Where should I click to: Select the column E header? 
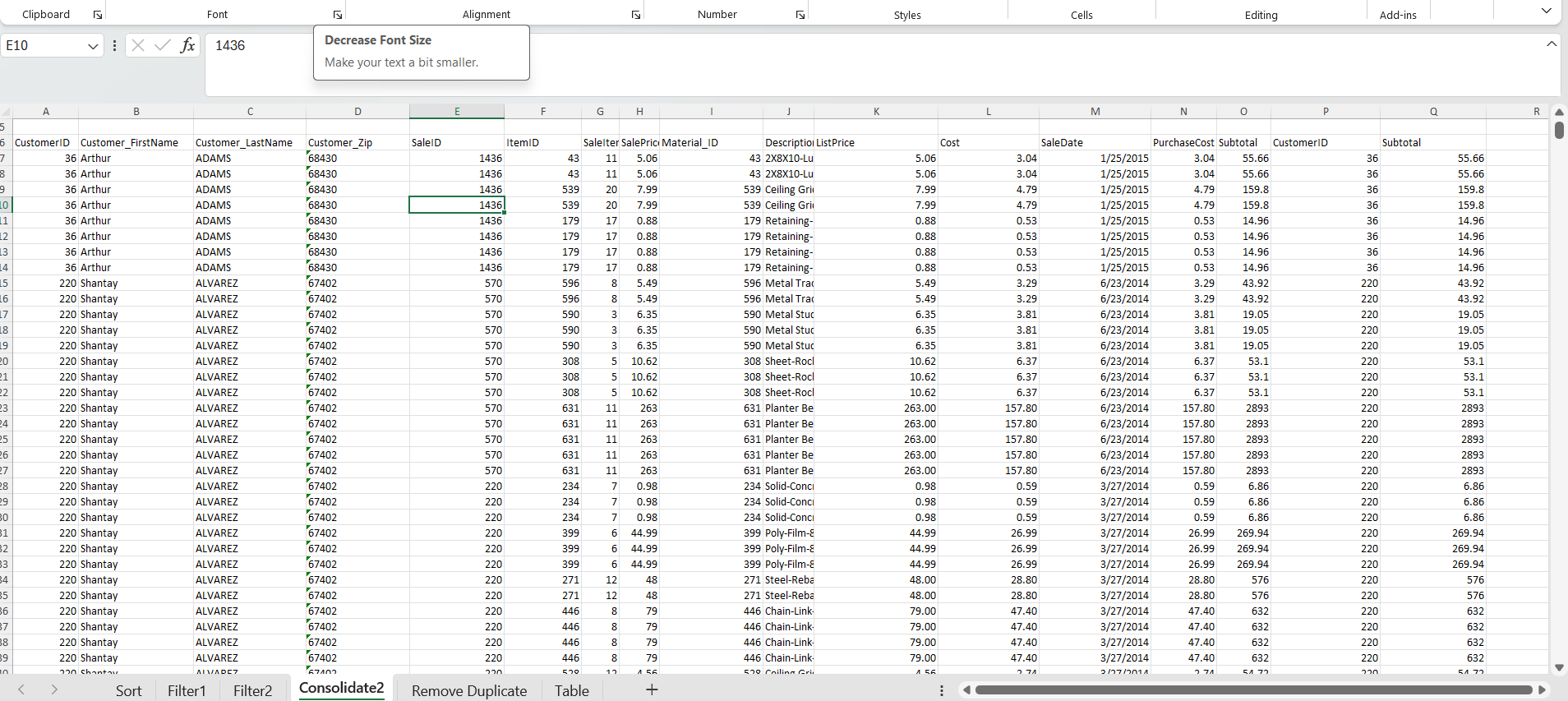point(457,112)
